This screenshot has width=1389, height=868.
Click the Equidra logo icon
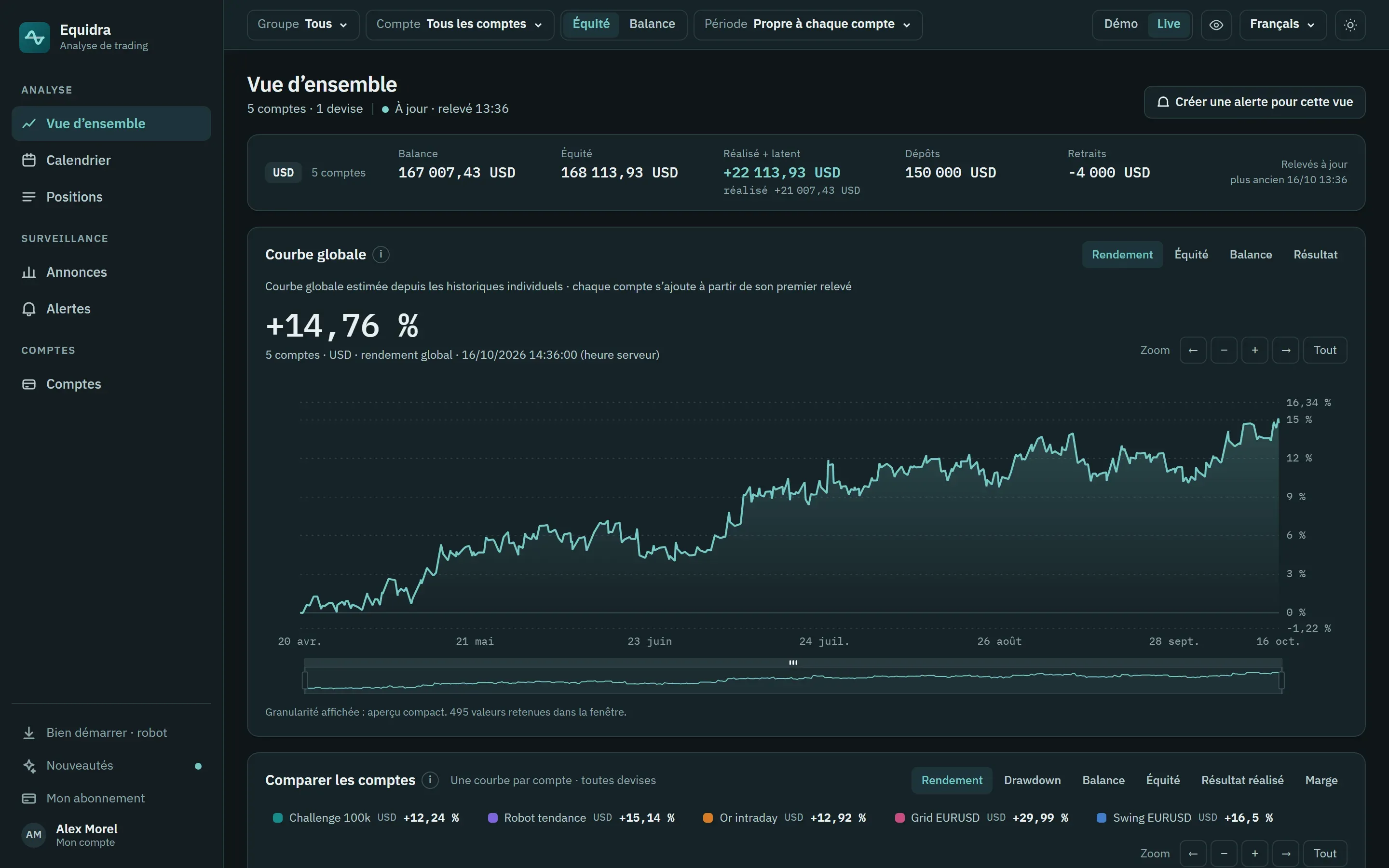[34, 37]
